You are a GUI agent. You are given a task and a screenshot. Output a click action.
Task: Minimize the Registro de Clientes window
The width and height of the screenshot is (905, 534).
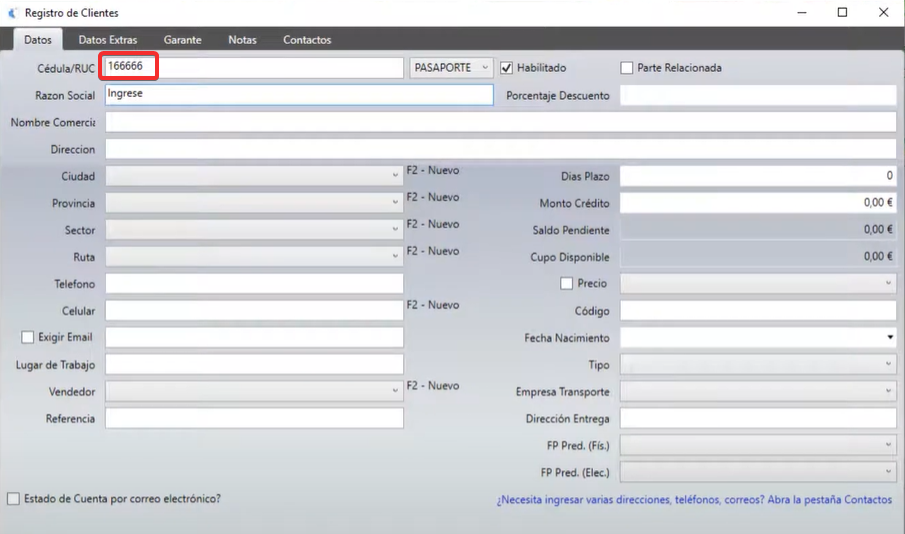(x=802, y=13)
